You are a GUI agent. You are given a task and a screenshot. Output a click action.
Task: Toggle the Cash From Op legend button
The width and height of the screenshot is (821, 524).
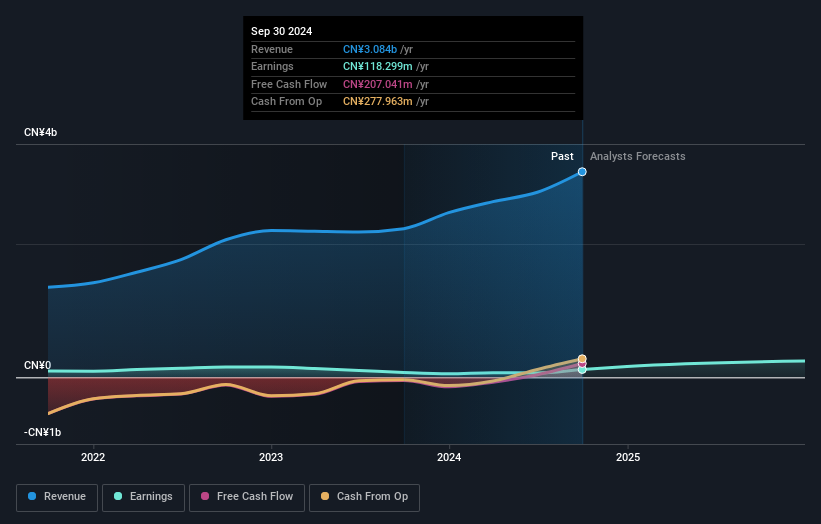tap(364, 497)
